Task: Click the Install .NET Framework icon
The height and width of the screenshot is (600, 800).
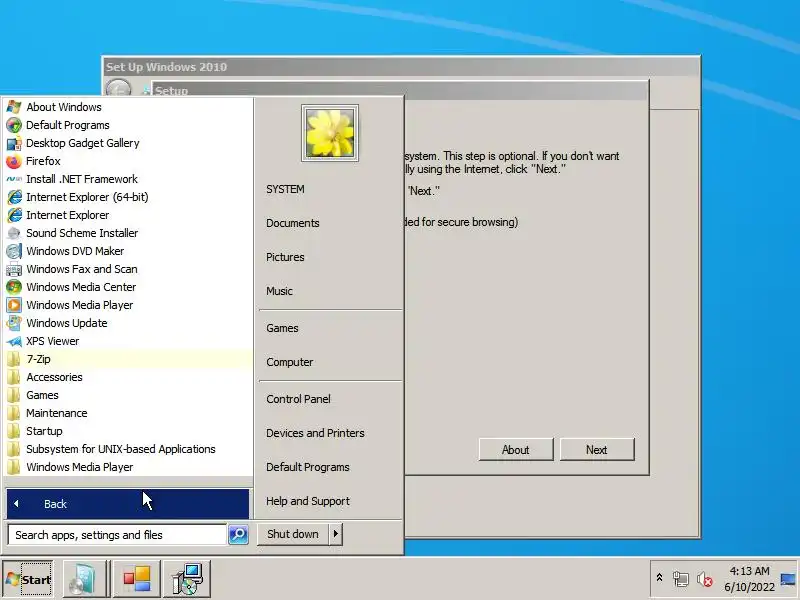Action: point(14,179)
